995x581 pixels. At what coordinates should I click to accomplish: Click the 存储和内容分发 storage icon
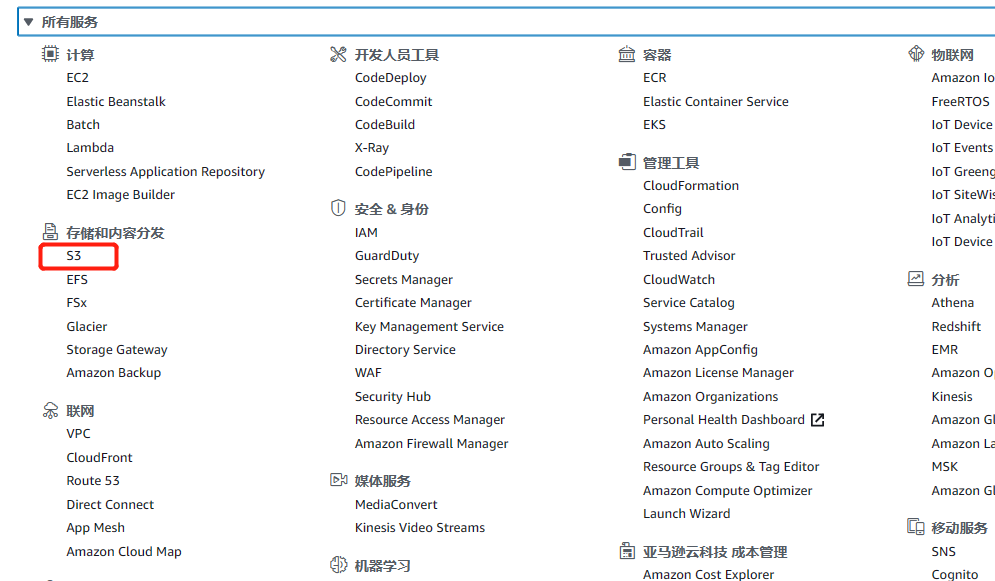(50, 232)
